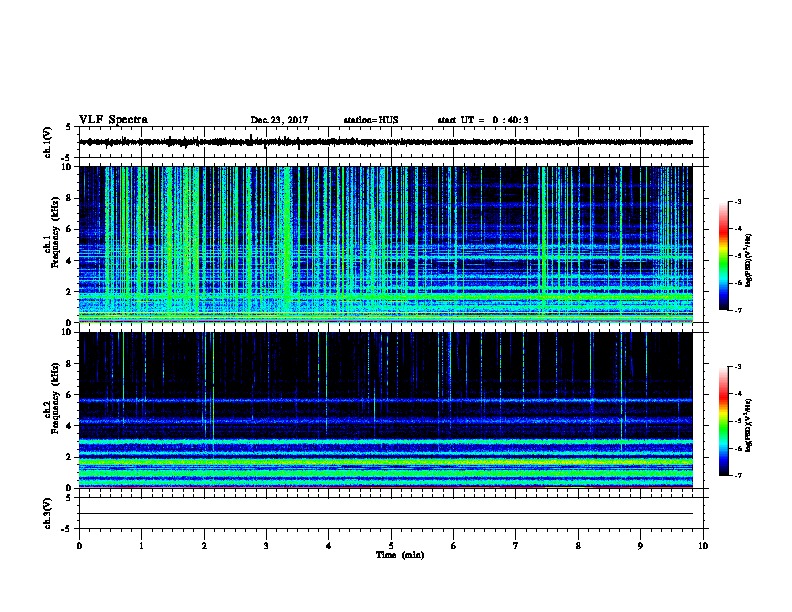This screenshot has width=792, height=612.
Task: Click the ch.1 spectrogram color scale bar
Action: (x=723, y=256)
